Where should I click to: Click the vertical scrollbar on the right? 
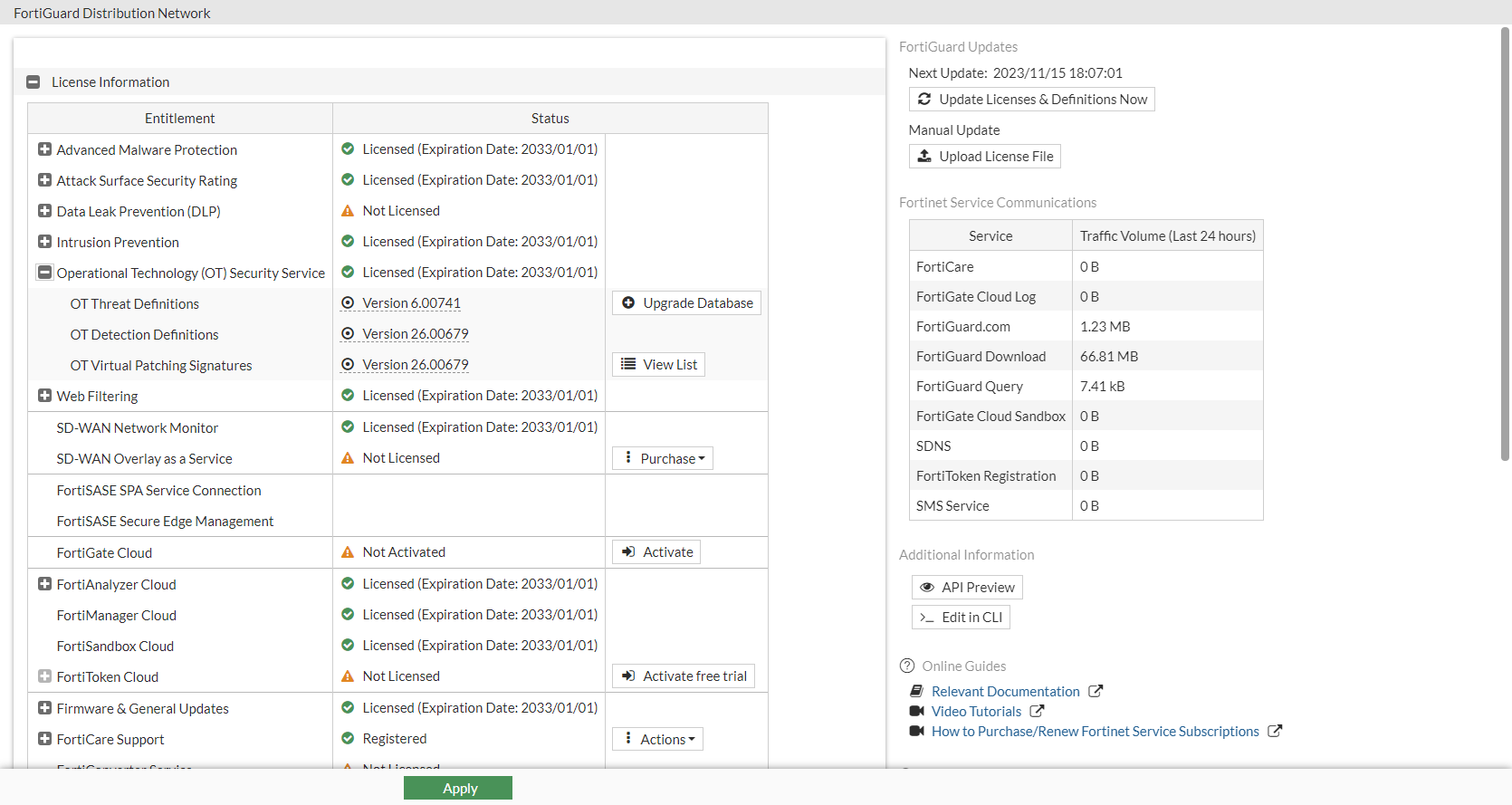point(1505,244)
